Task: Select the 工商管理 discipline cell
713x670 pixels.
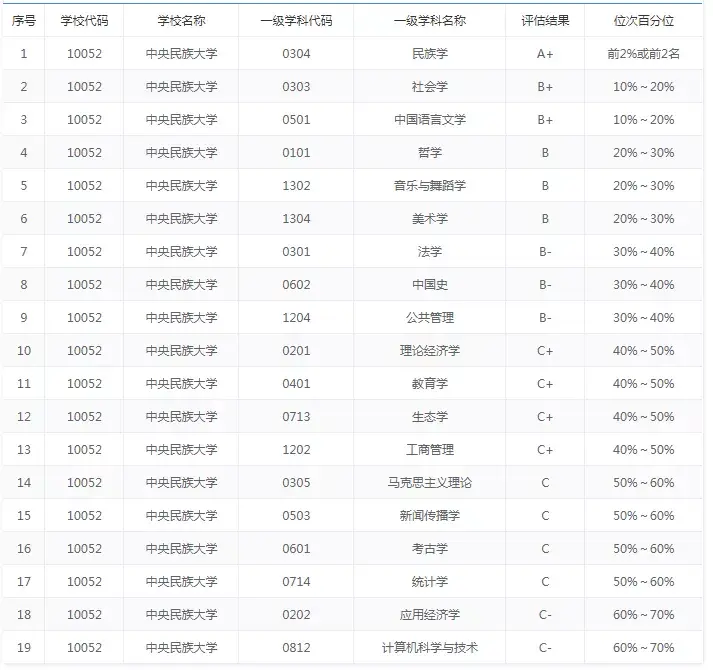Action: coord(430,449)
